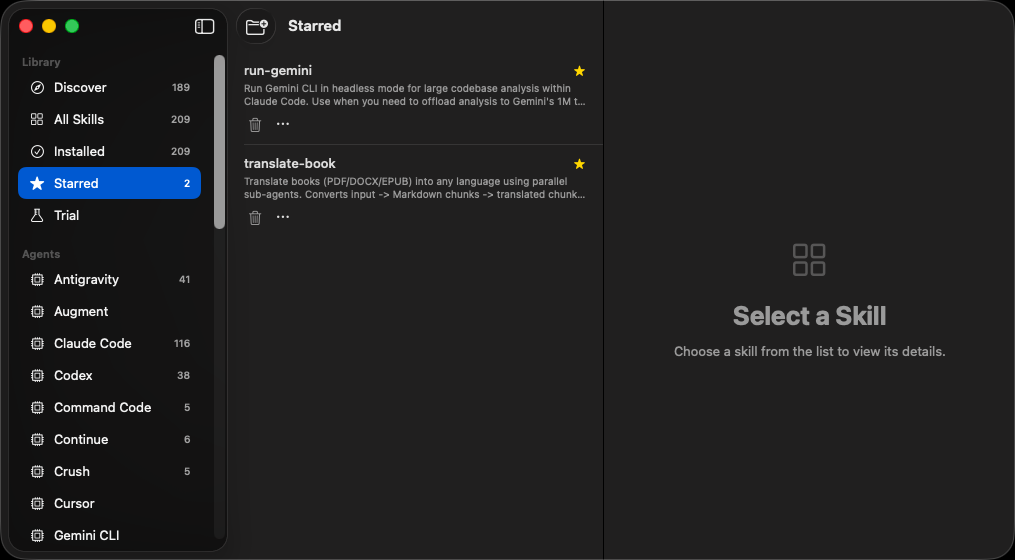Select the Installed library section
Image resolution: width=1015 pixels, height=560 pixels.
[x=109, y=151]
